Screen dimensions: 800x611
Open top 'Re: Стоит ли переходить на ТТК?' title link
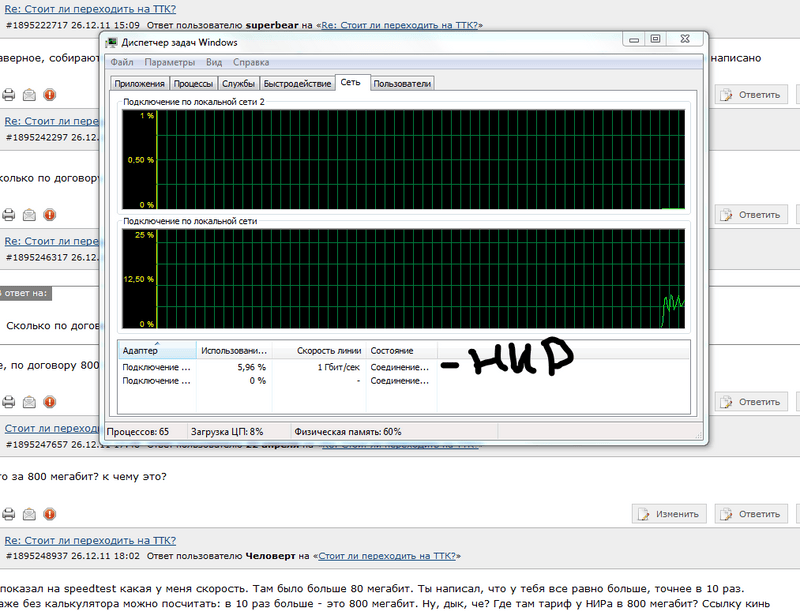tap(90, 9)
